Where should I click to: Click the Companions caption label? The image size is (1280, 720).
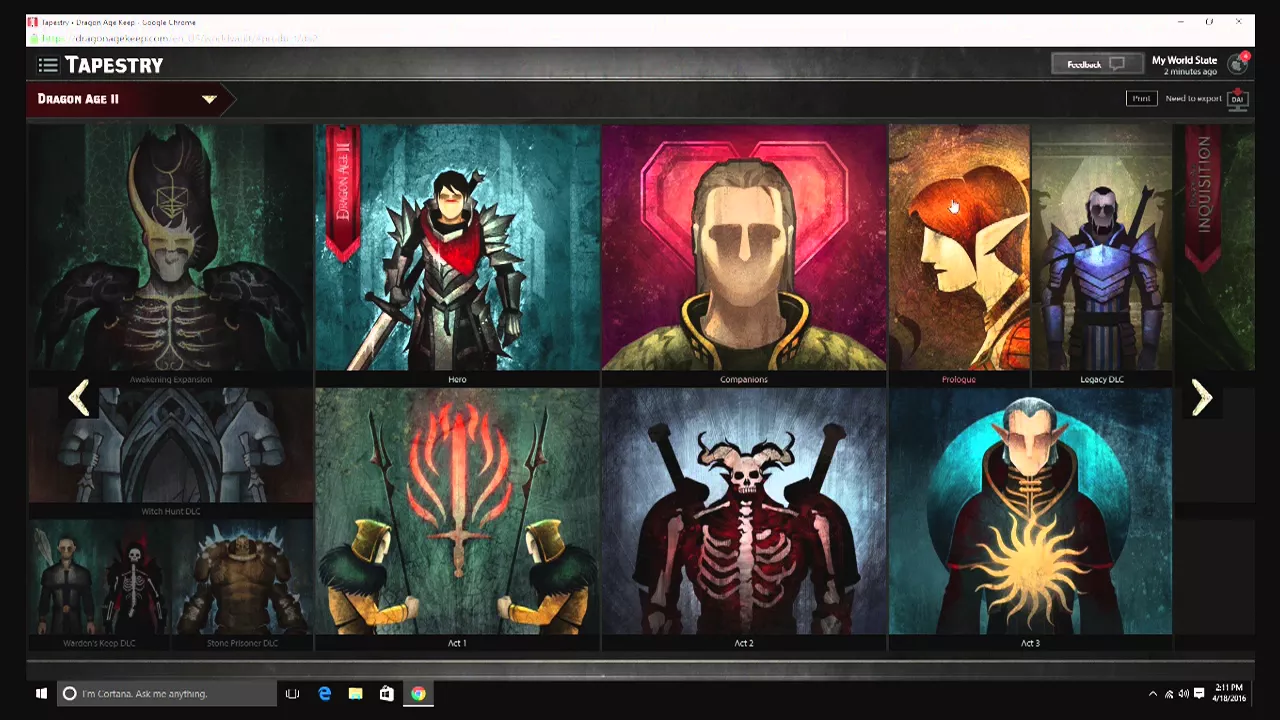coord(743,380)
